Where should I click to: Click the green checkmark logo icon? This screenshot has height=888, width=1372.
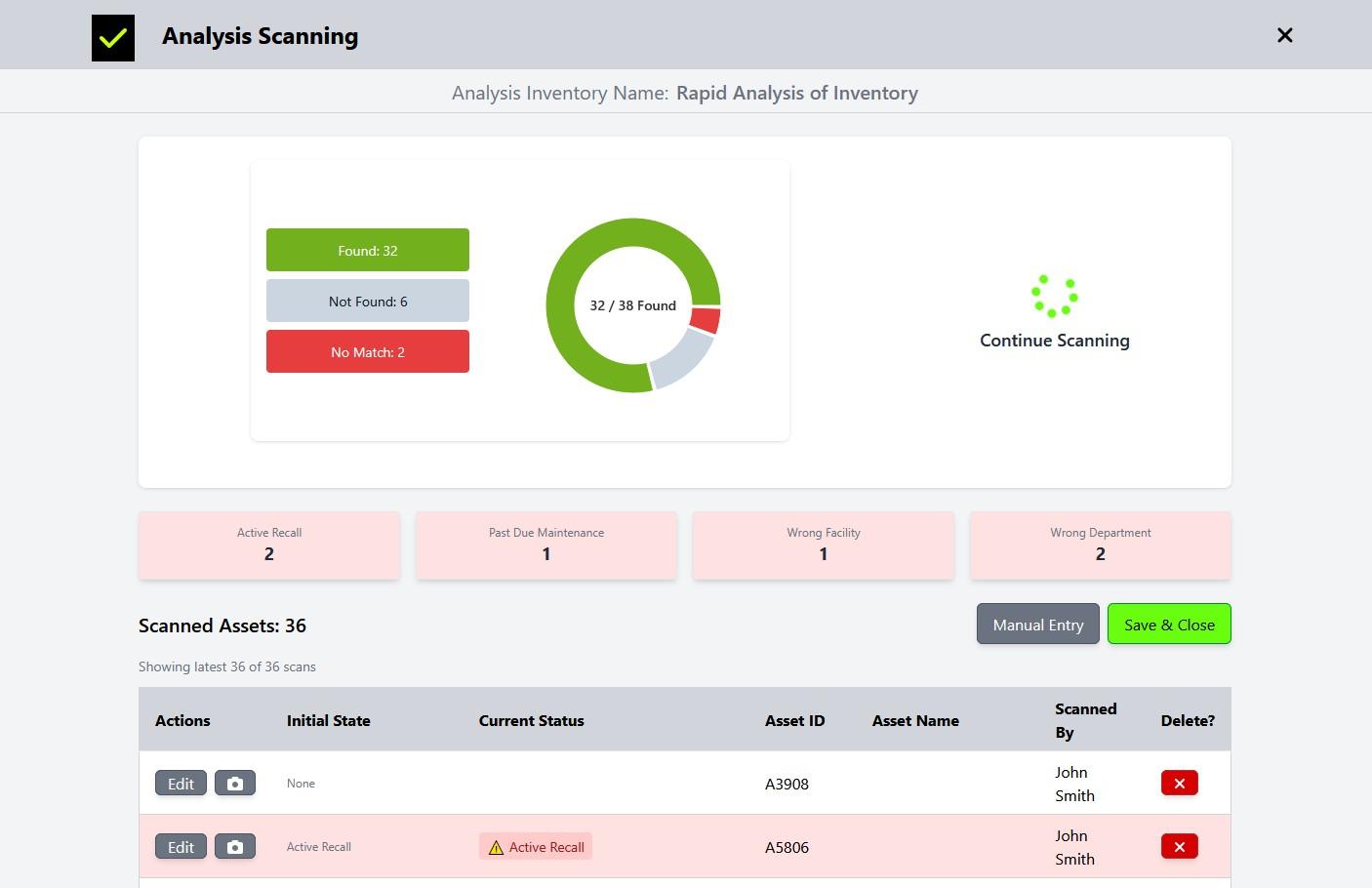113,38
